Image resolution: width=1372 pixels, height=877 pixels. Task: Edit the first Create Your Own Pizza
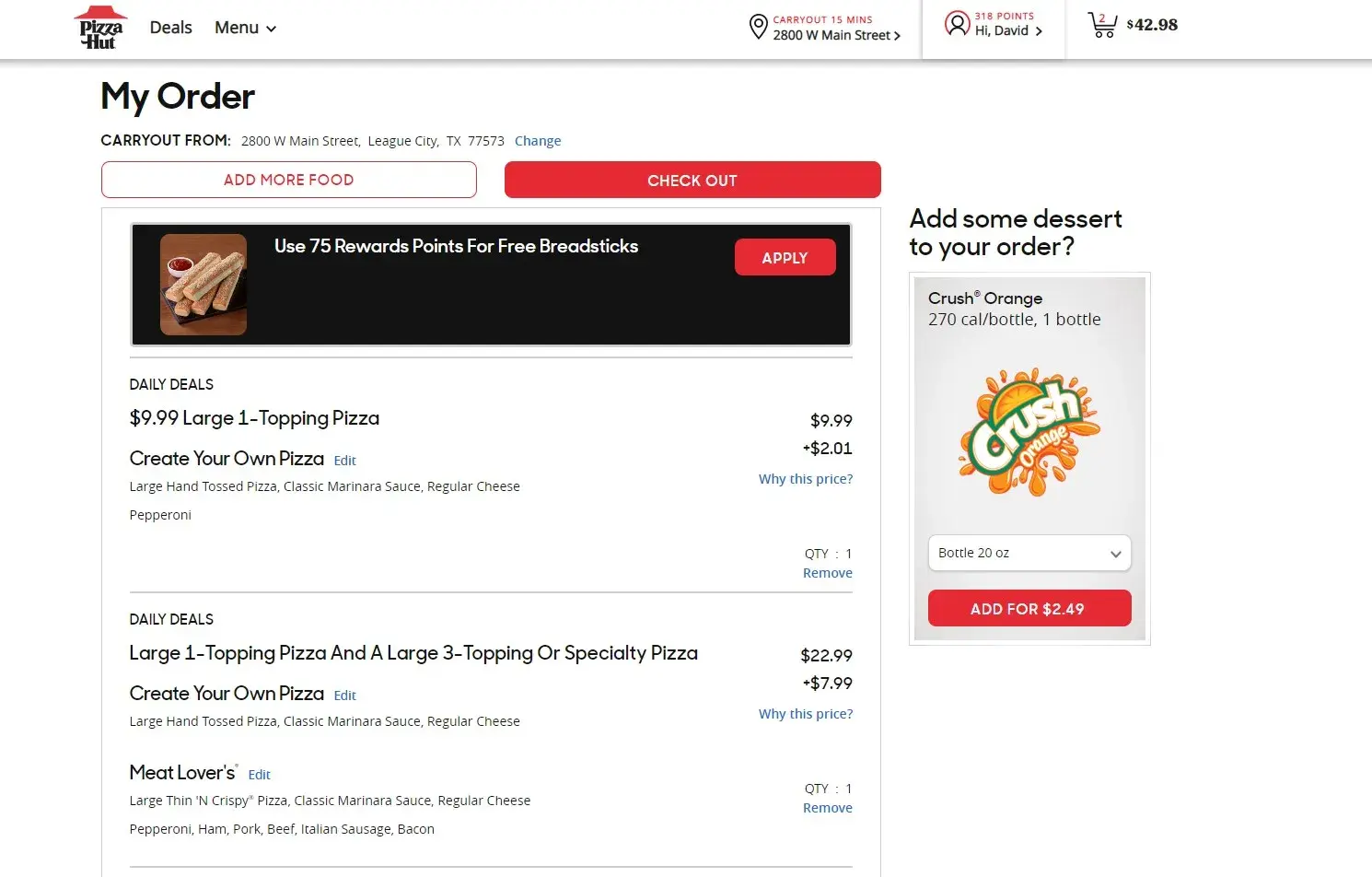tap(344, 461)
